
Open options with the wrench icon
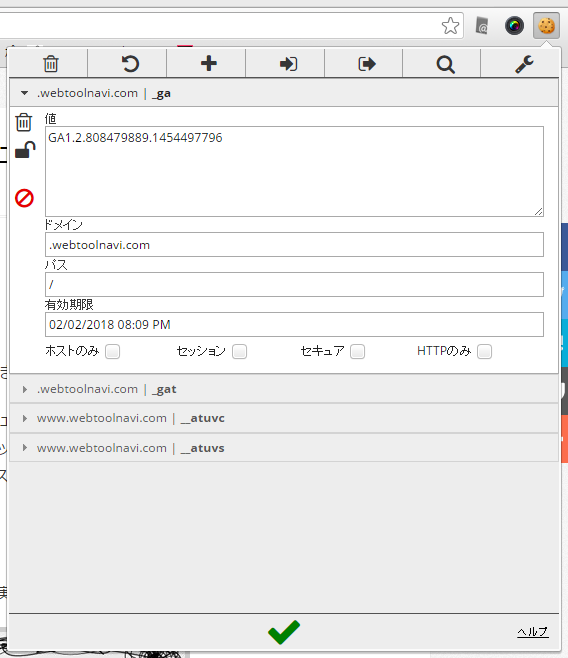(x=524, y=64)
